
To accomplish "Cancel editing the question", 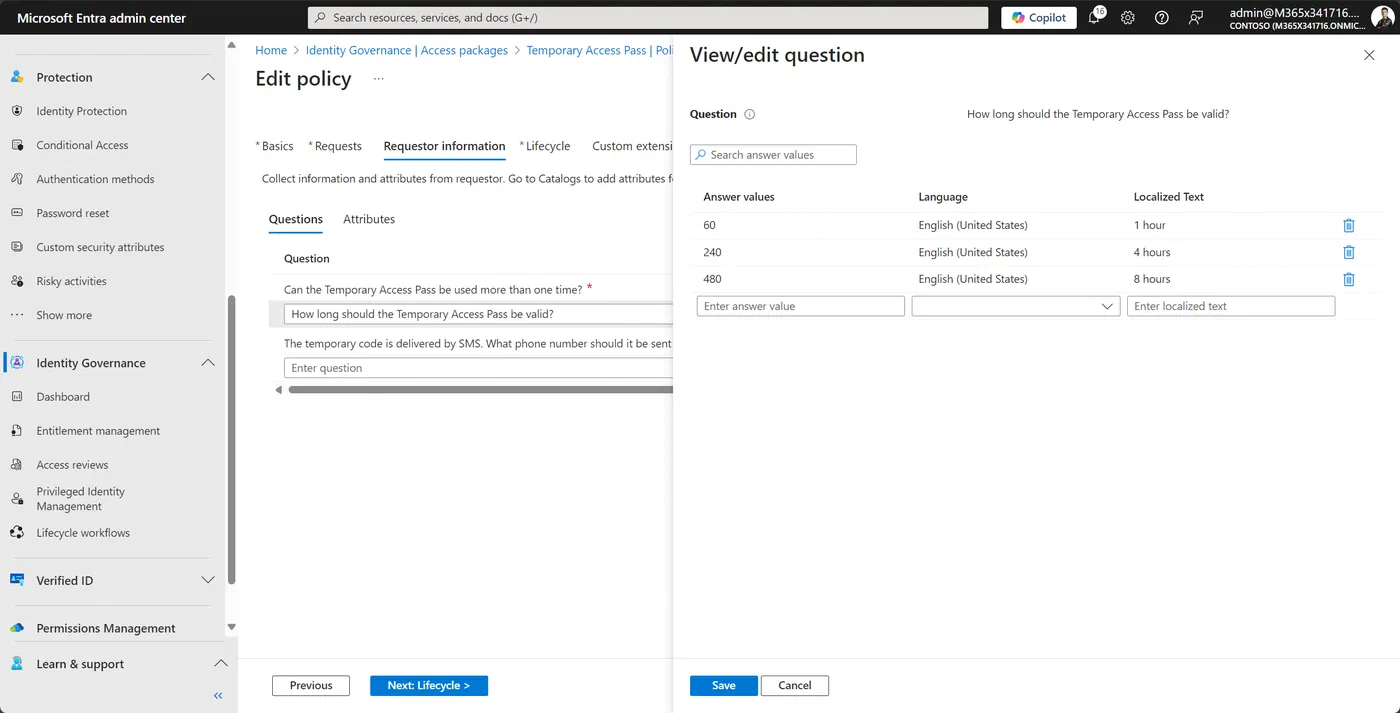I will (x=795, y=686).
